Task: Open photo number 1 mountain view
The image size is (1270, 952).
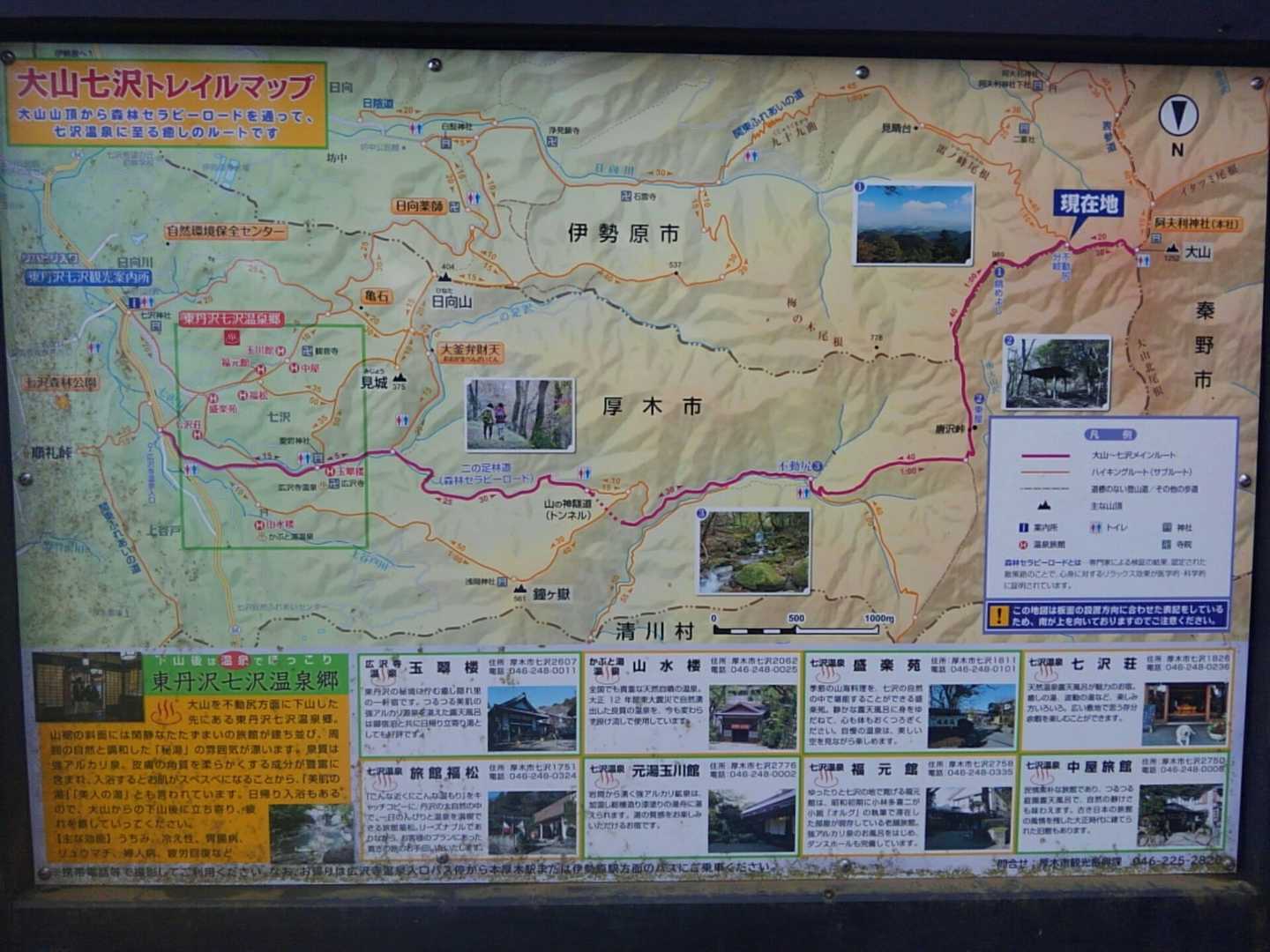Action: 912,224
